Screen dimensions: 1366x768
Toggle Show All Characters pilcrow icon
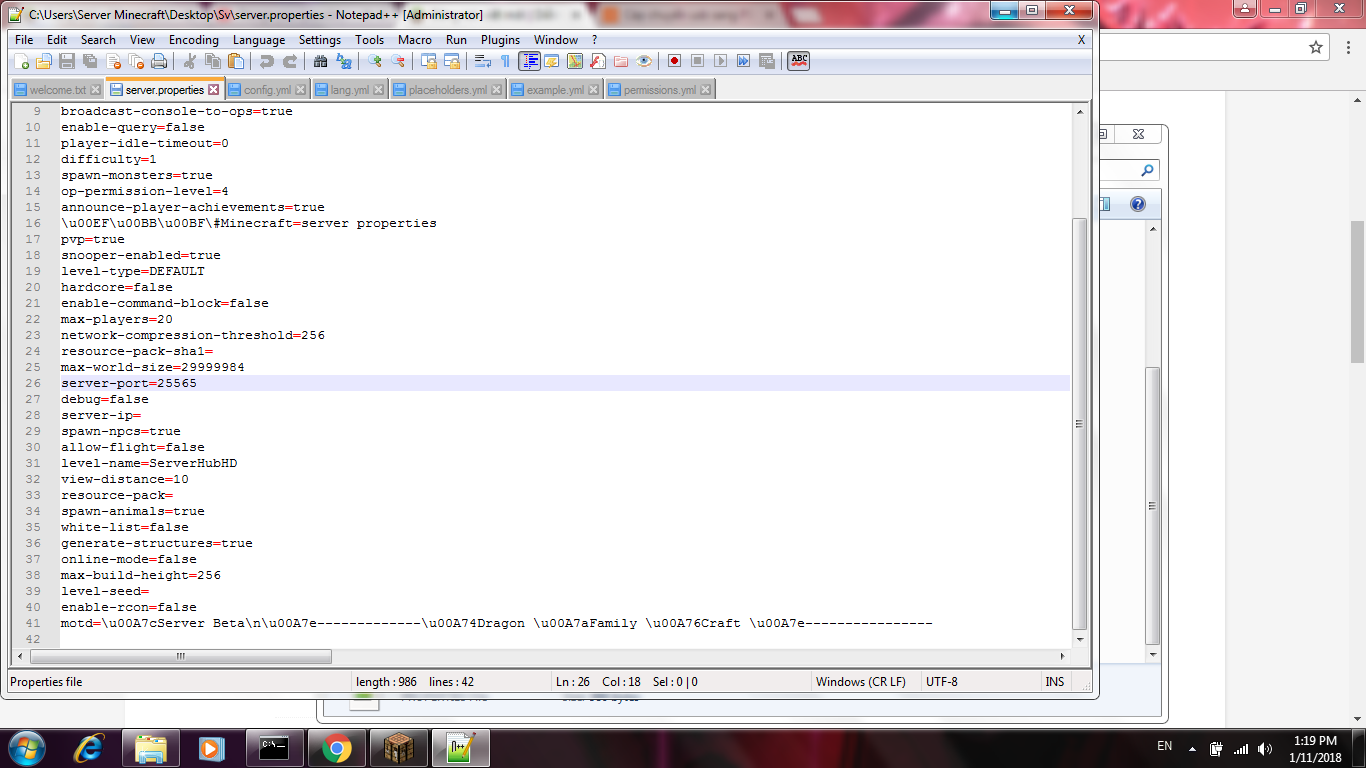506,61
